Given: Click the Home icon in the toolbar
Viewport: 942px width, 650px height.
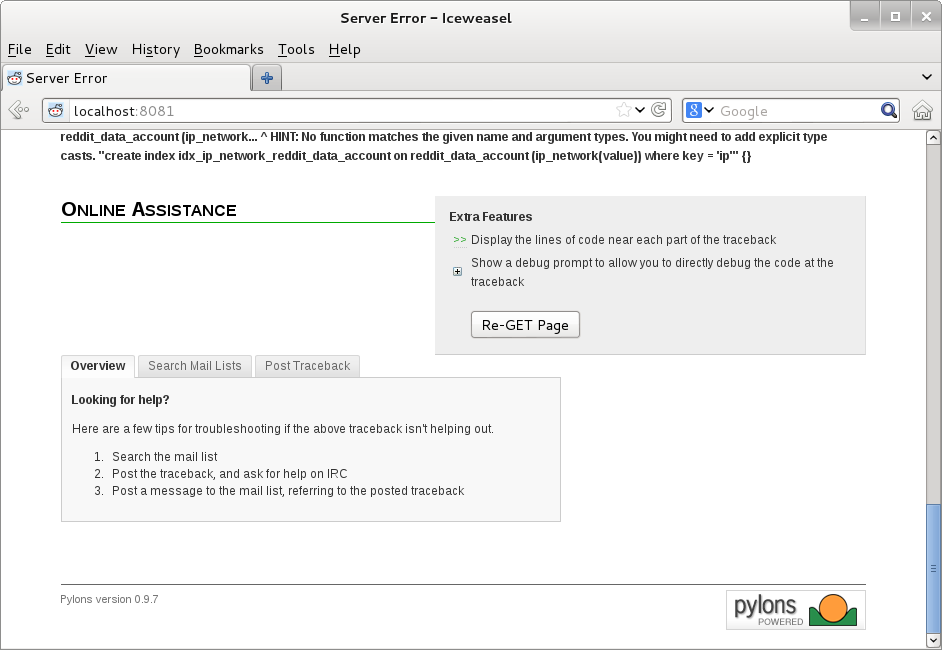Looking at the screenshot, I should tap(922, 111).
